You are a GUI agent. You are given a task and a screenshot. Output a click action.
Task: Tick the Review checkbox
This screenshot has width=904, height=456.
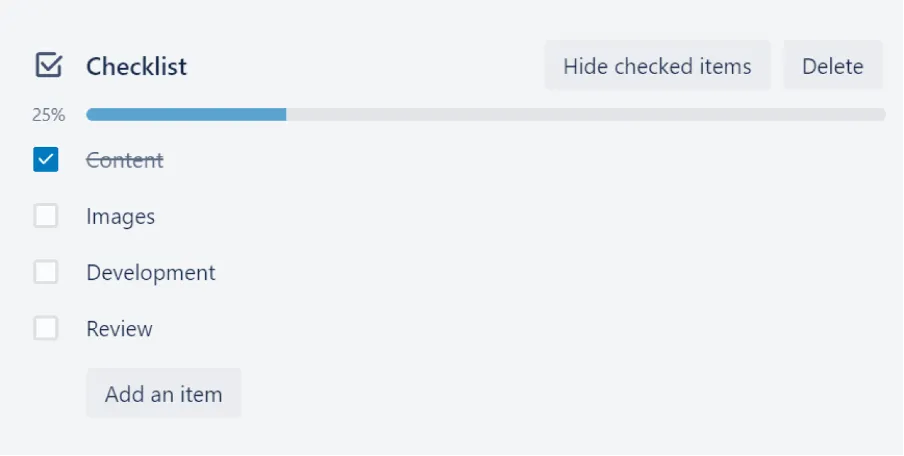point(46,328)
